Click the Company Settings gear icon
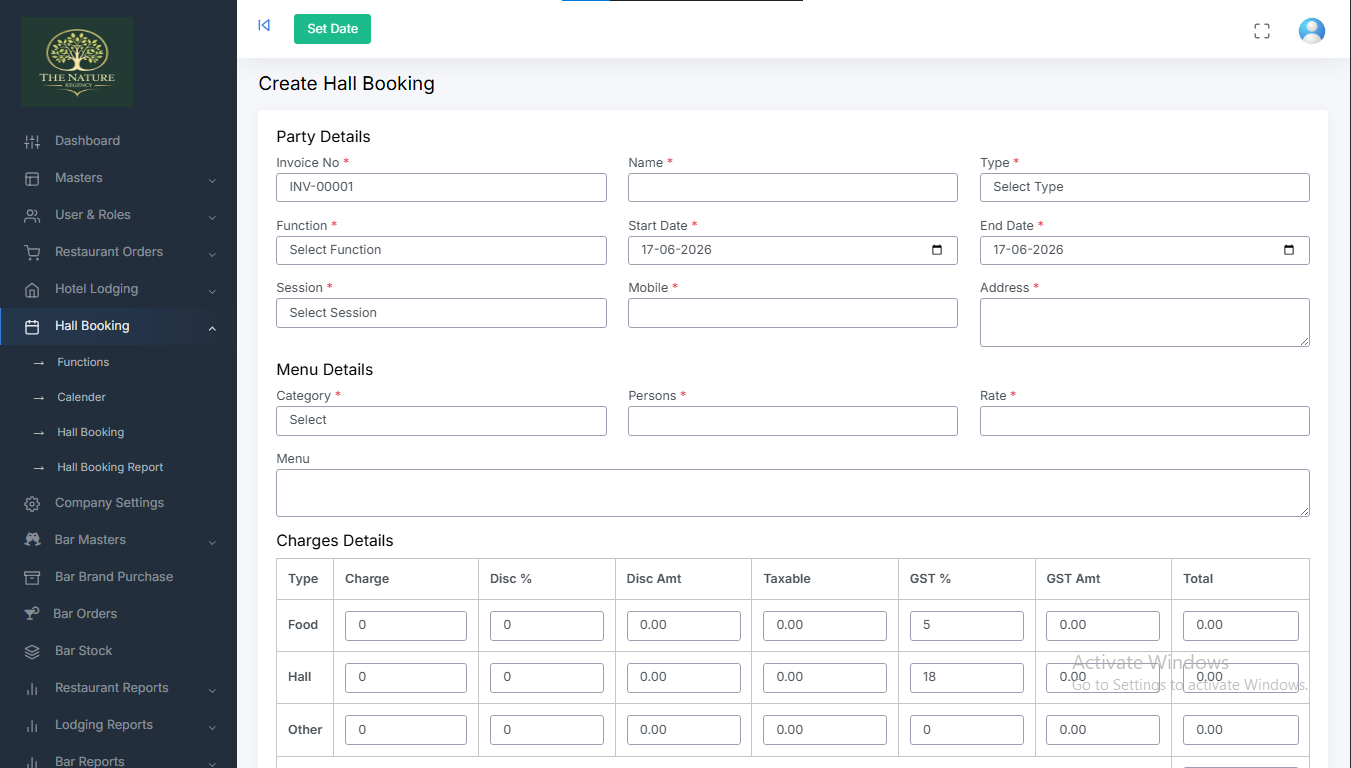The width and height of the screenshot is (1351, 768). point(32,504)
